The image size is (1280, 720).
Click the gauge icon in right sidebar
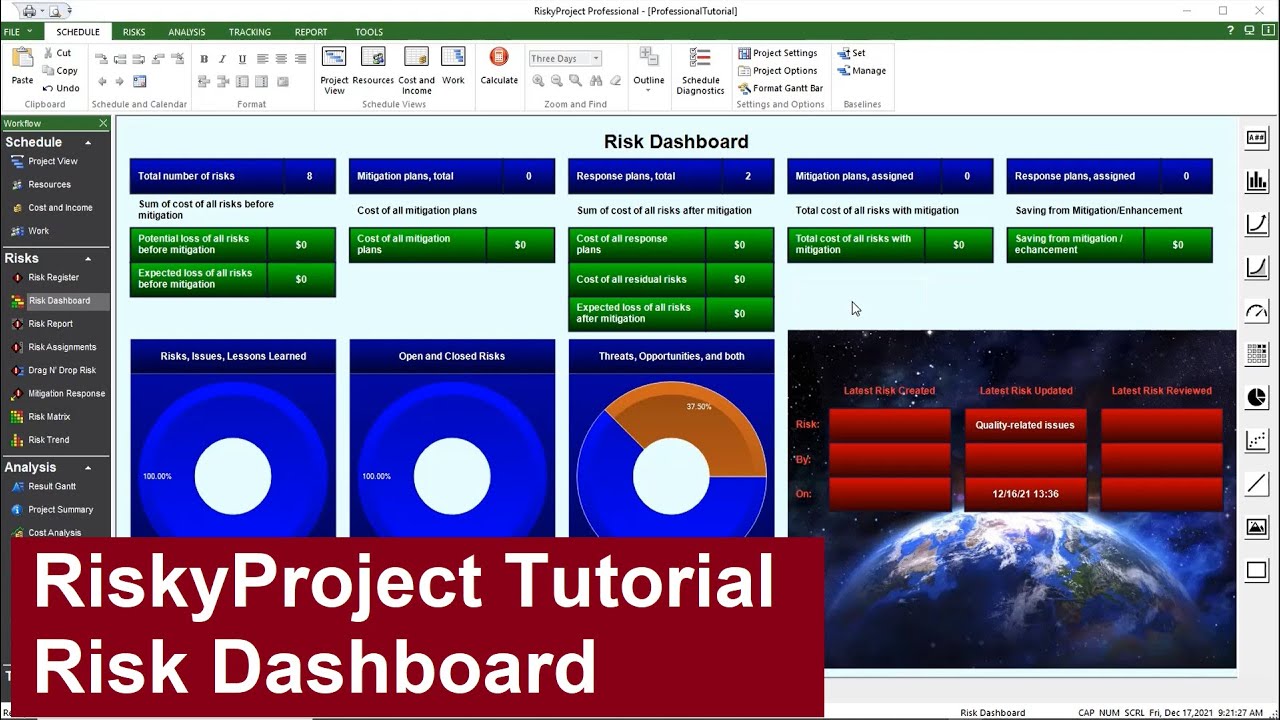(x=1257, y=311)
